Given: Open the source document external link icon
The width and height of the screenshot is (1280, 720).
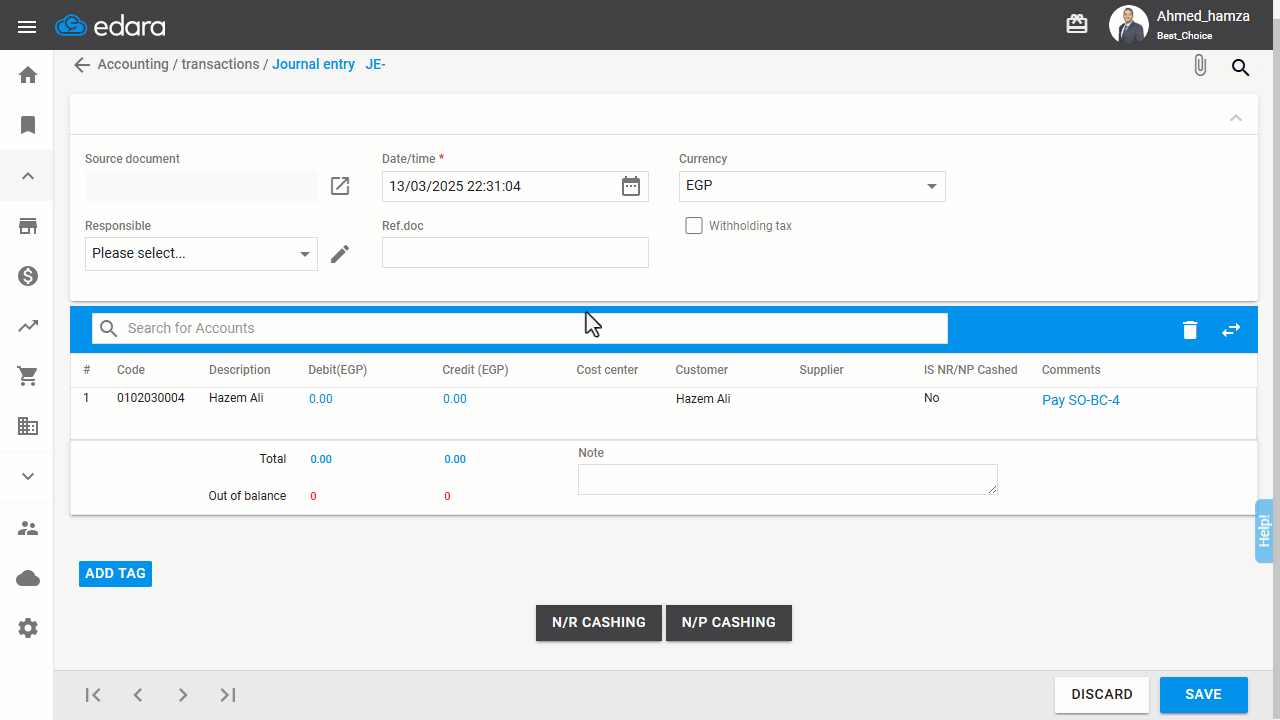Looking at the screenshot, I should pos(340,186).
